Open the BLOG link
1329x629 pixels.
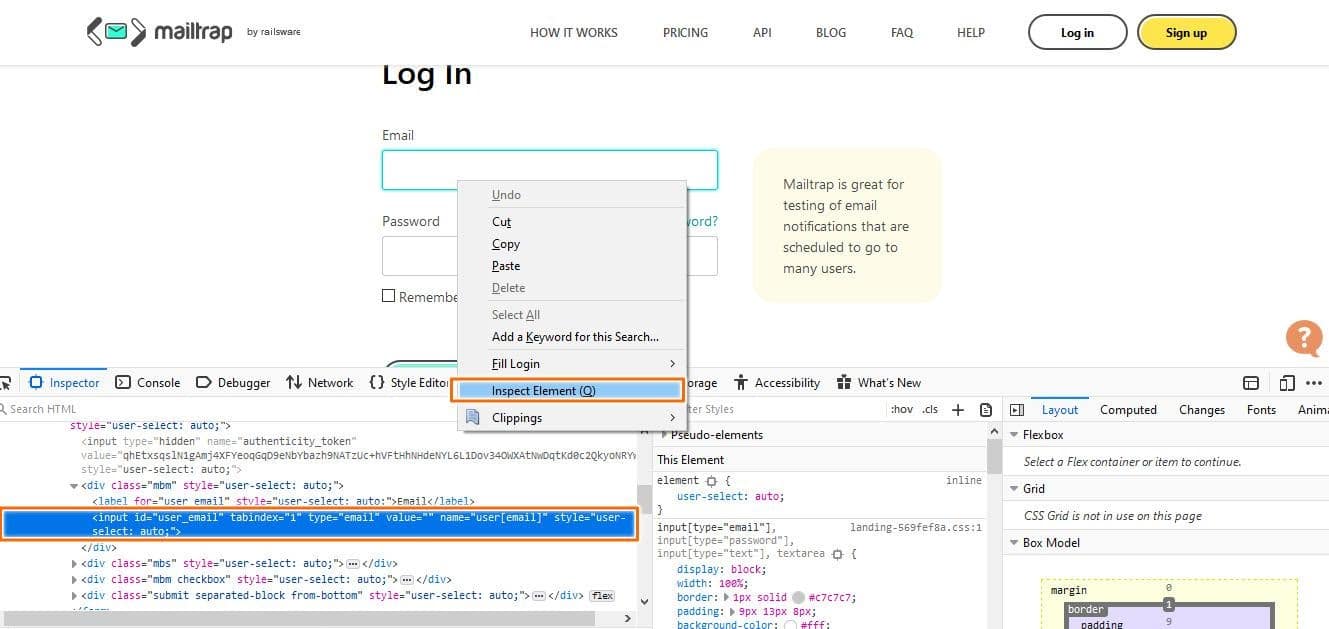831,32
